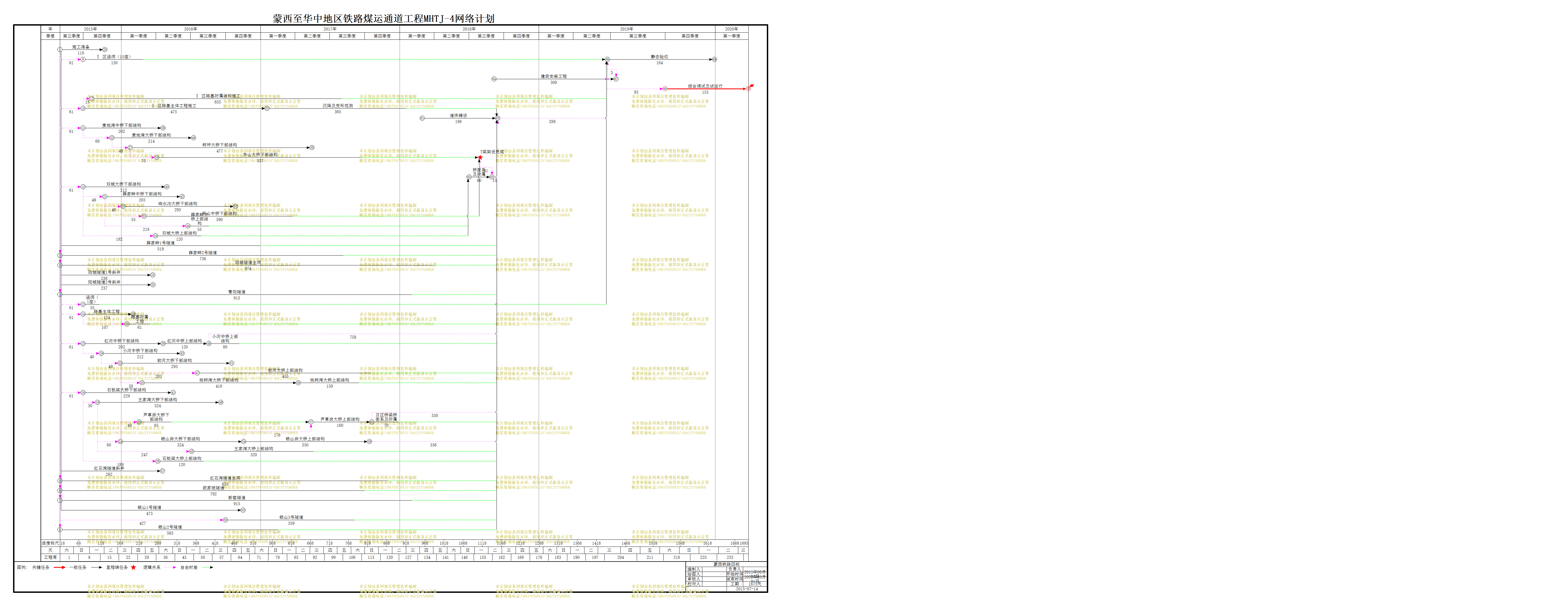Click the green 自由时差 legend arrow
The width and height of the screenshot is (1568, 598).
207,567
